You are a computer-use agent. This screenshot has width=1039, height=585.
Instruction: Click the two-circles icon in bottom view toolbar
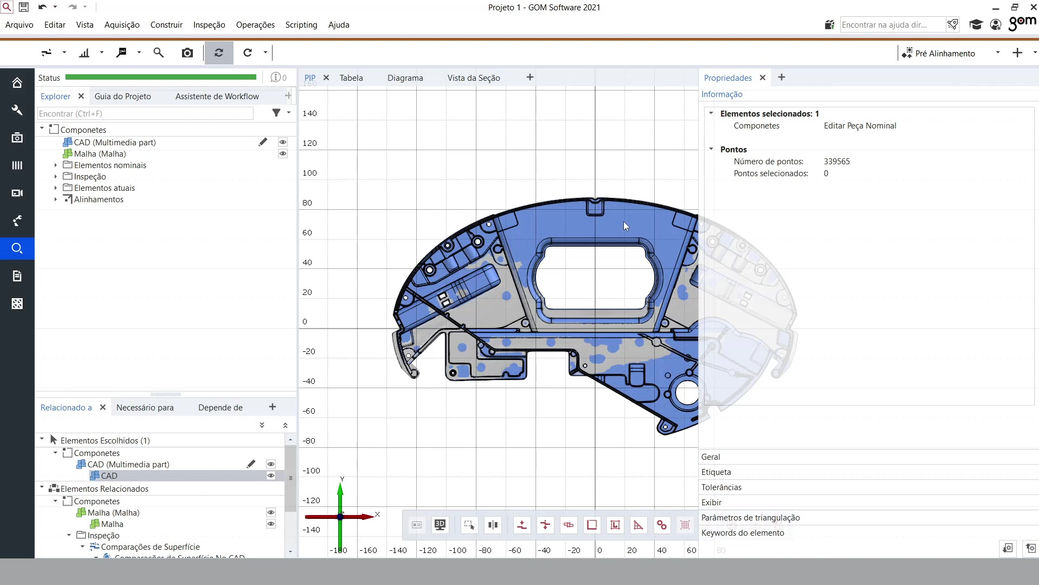(661, 525)
